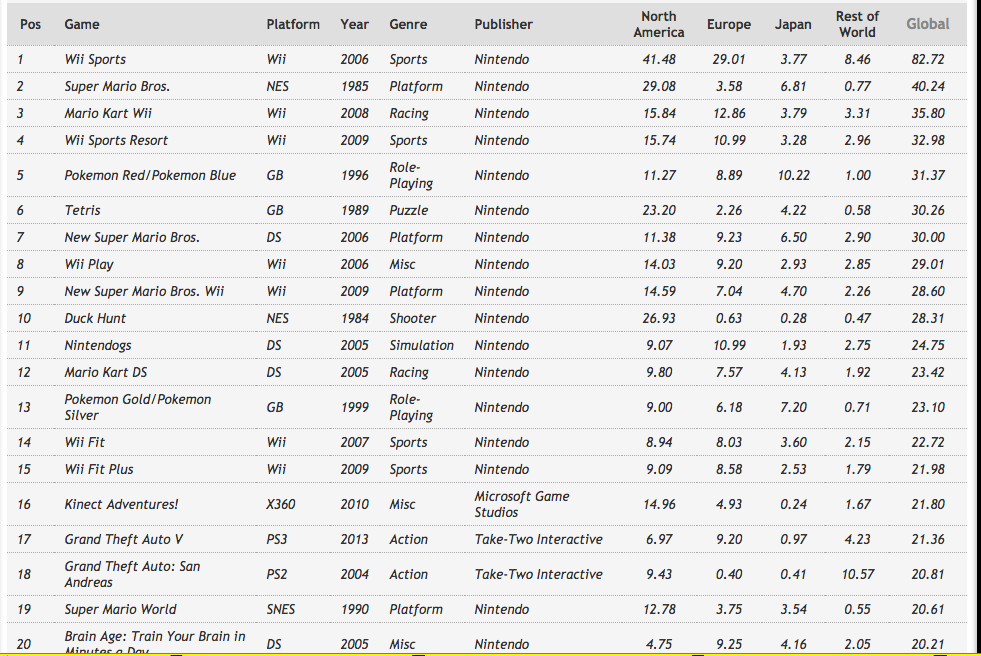Click the Tetris game title
Screen dimensions: 981x656
click(x=82, y=211)
